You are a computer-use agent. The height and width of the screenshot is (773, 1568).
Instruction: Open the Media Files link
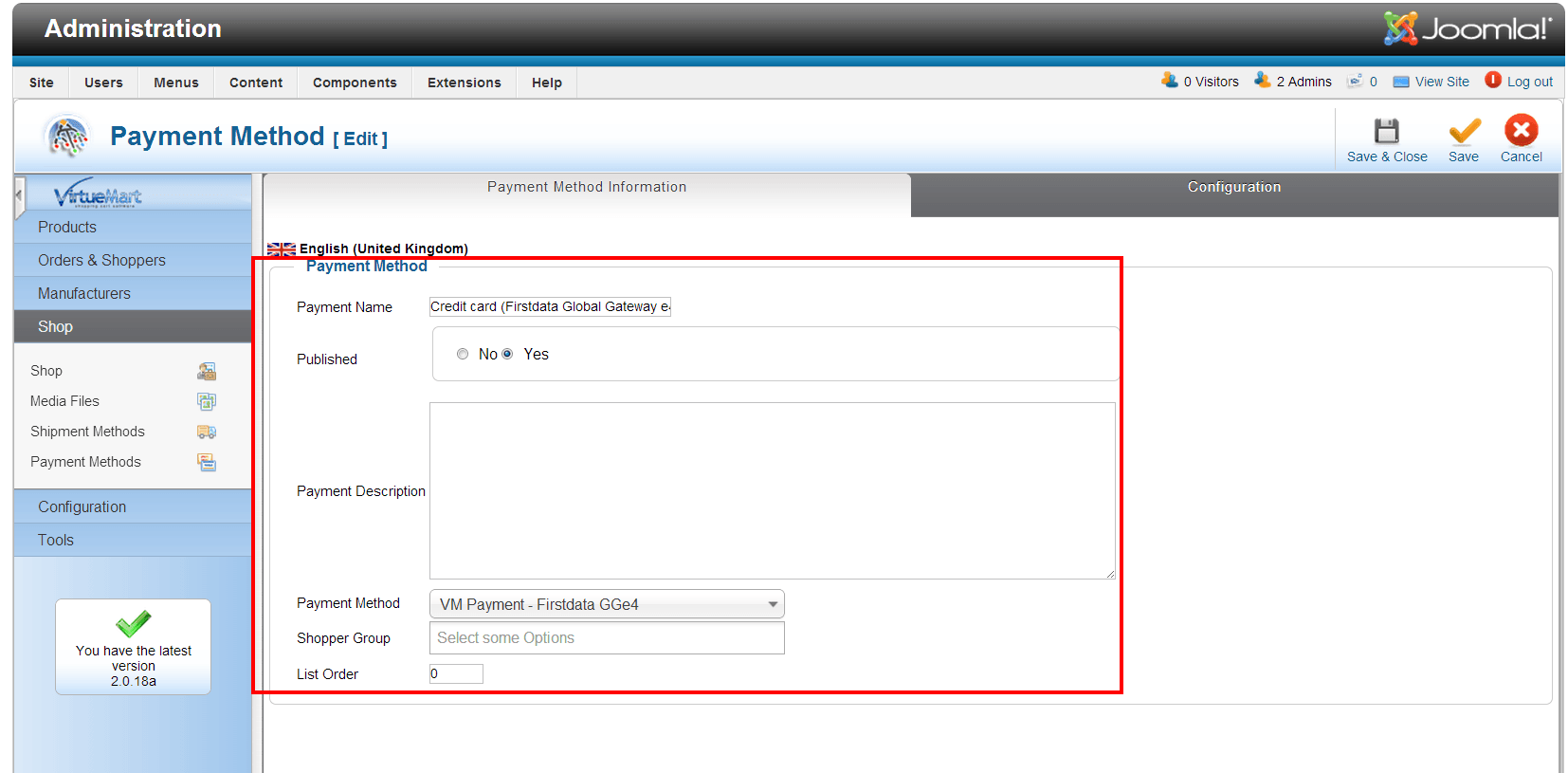coord(64,401)
